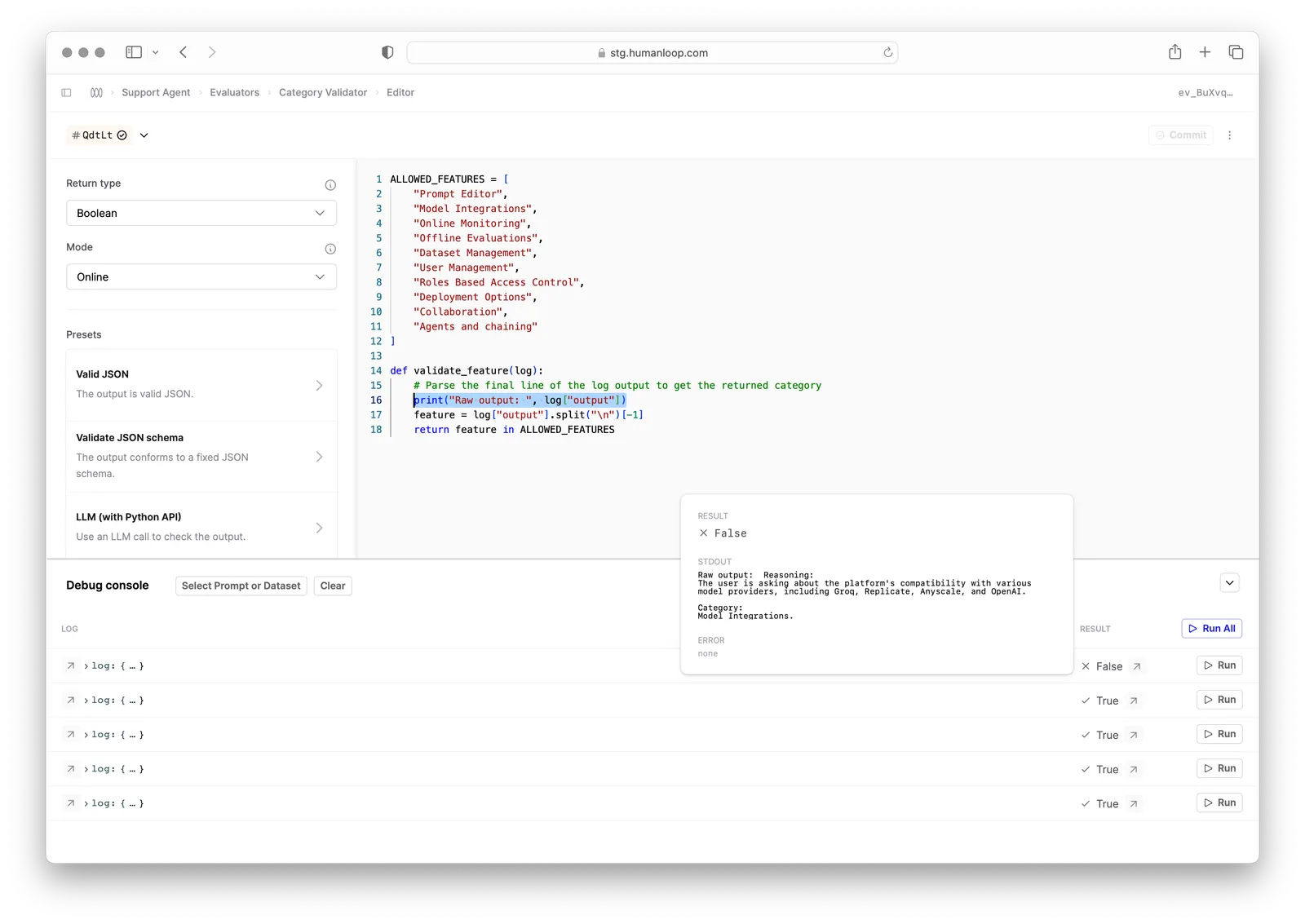The image size is (1305, 924).
Task: Click the ev_BuXvq evaluator ID
Action: click(x=1205, y=93)
